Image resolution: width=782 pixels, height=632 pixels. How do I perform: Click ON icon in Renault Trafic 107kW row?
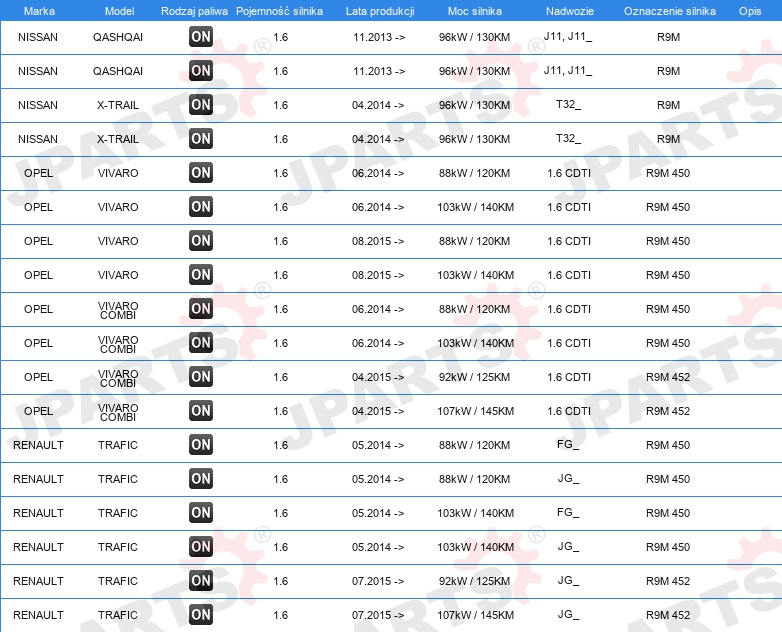tap(201, 615)
